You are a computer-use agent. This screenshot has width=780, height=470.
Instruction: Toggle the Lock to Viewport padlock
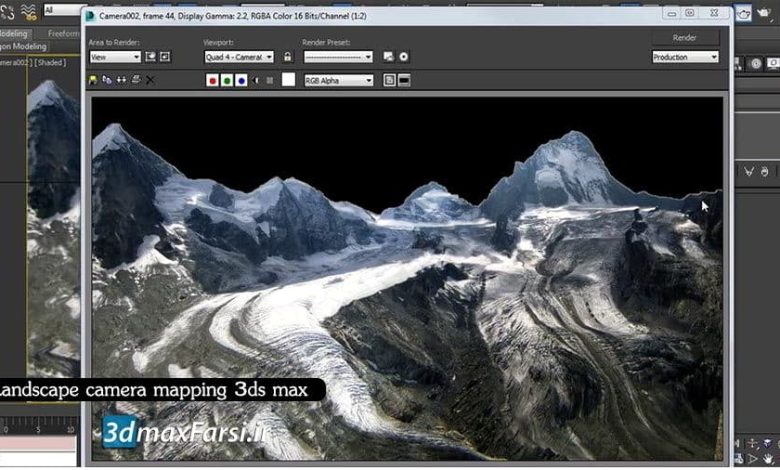[288, 57]
